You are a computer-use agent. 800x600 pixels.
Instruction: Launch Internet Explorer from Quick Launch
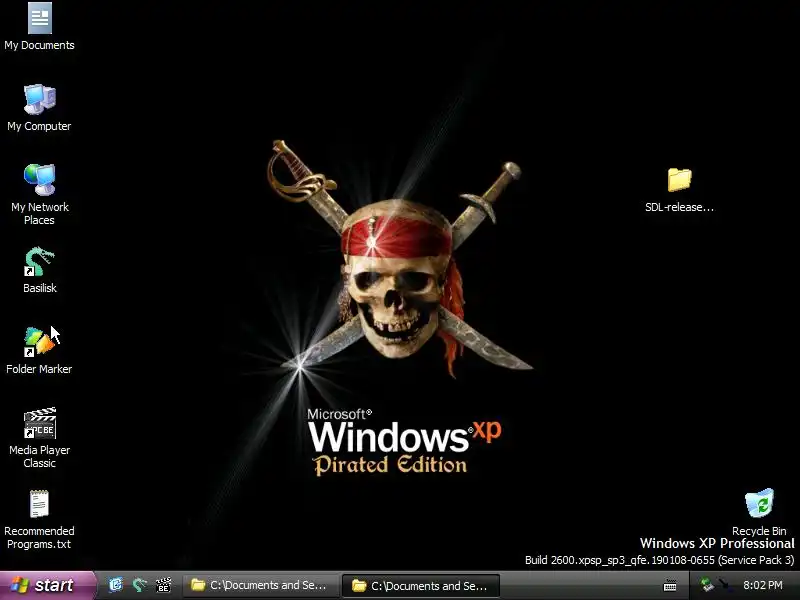pyautogui.click(x=116, y=585)
